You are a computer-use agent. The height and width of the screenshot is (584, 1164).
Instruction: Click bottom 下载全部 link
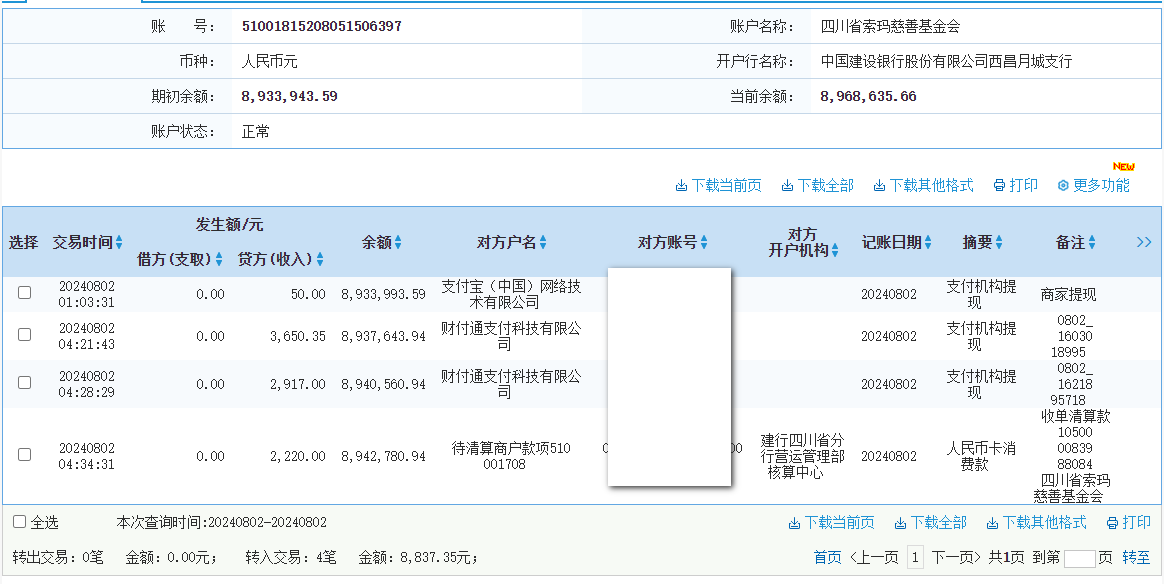coord(930,523)
